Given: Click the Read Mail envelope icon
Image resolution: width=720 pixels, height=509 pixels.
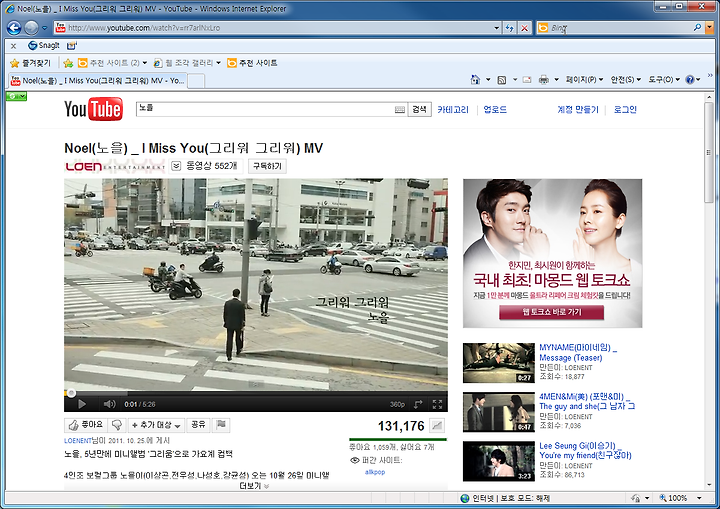Looking at the screenshot, I should click(x=527, y=80).
